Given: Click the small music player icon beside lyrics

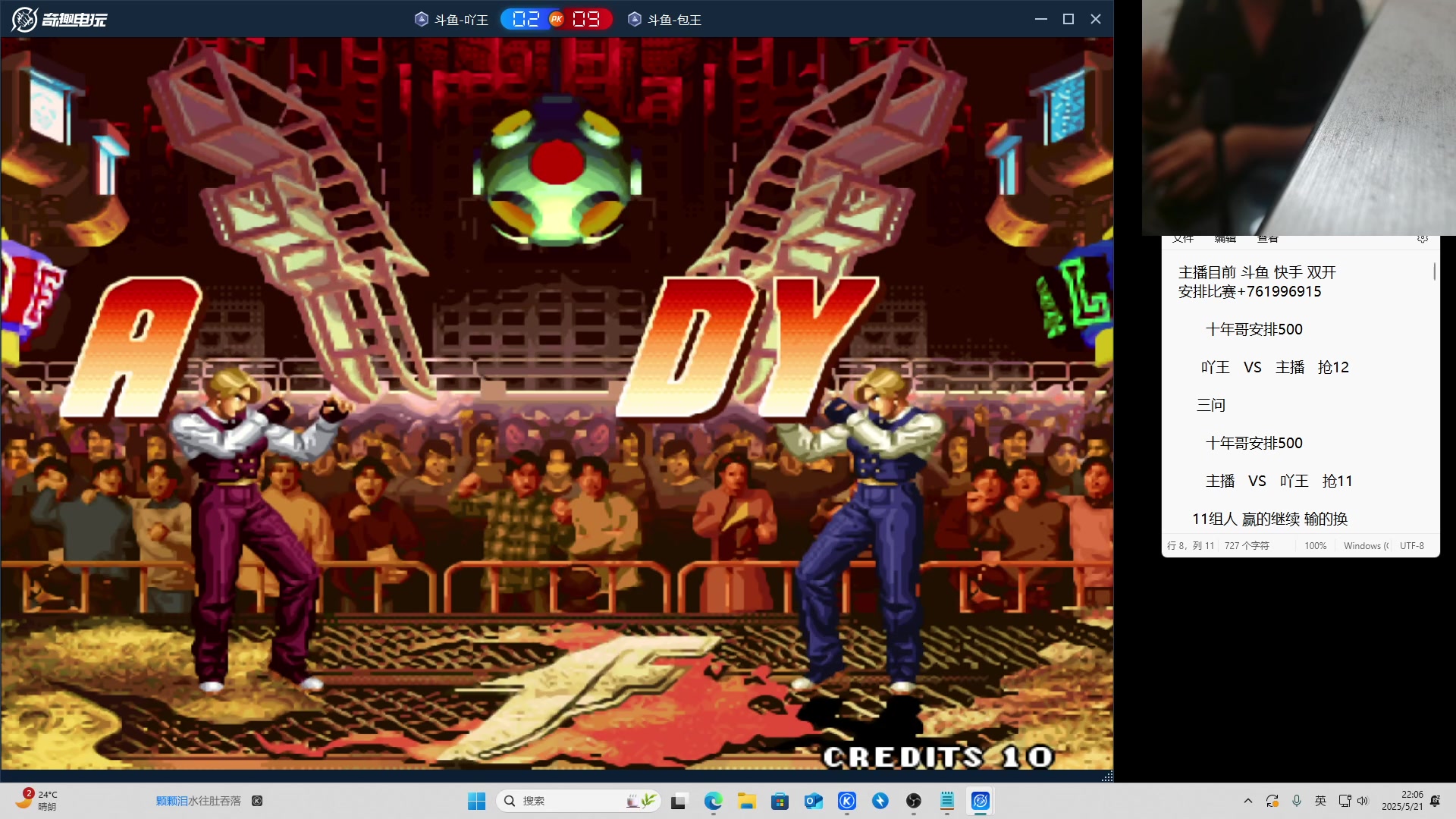Looking at the screenshot, I should [257, 801].
